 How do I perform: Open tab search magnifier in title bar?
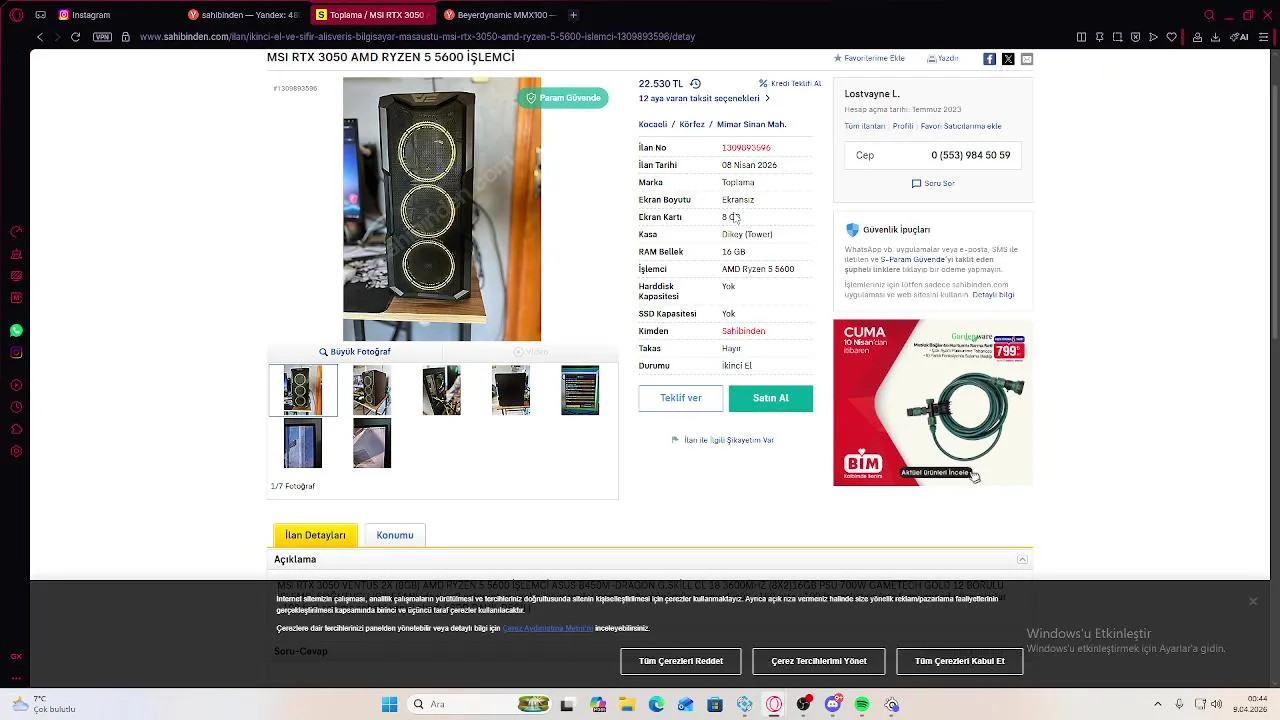(1209, 15)
